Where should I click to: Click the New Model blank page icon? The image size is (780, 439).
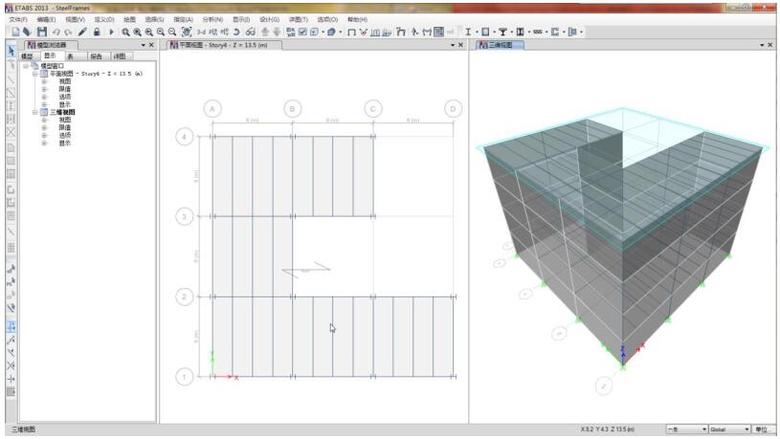pos(16,32)
